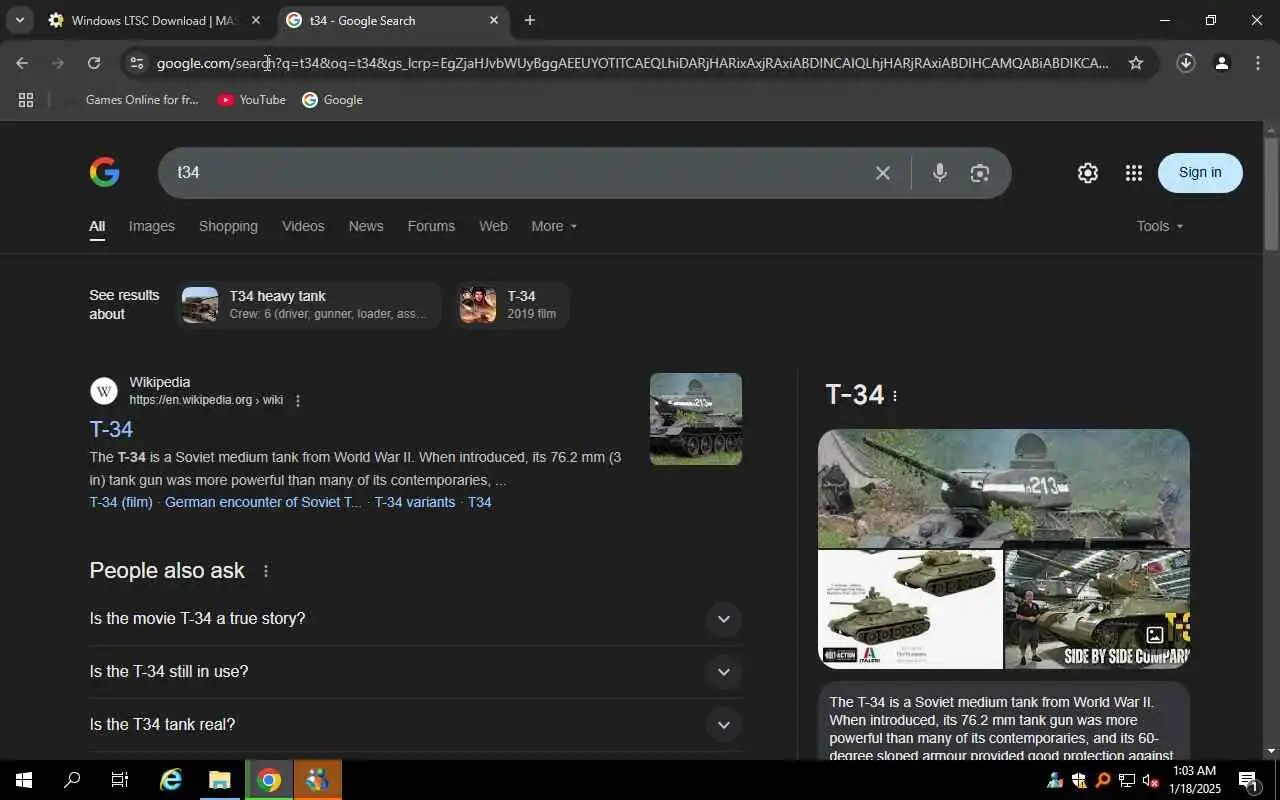Open File Explorer from taskbar

coord(219,780)
